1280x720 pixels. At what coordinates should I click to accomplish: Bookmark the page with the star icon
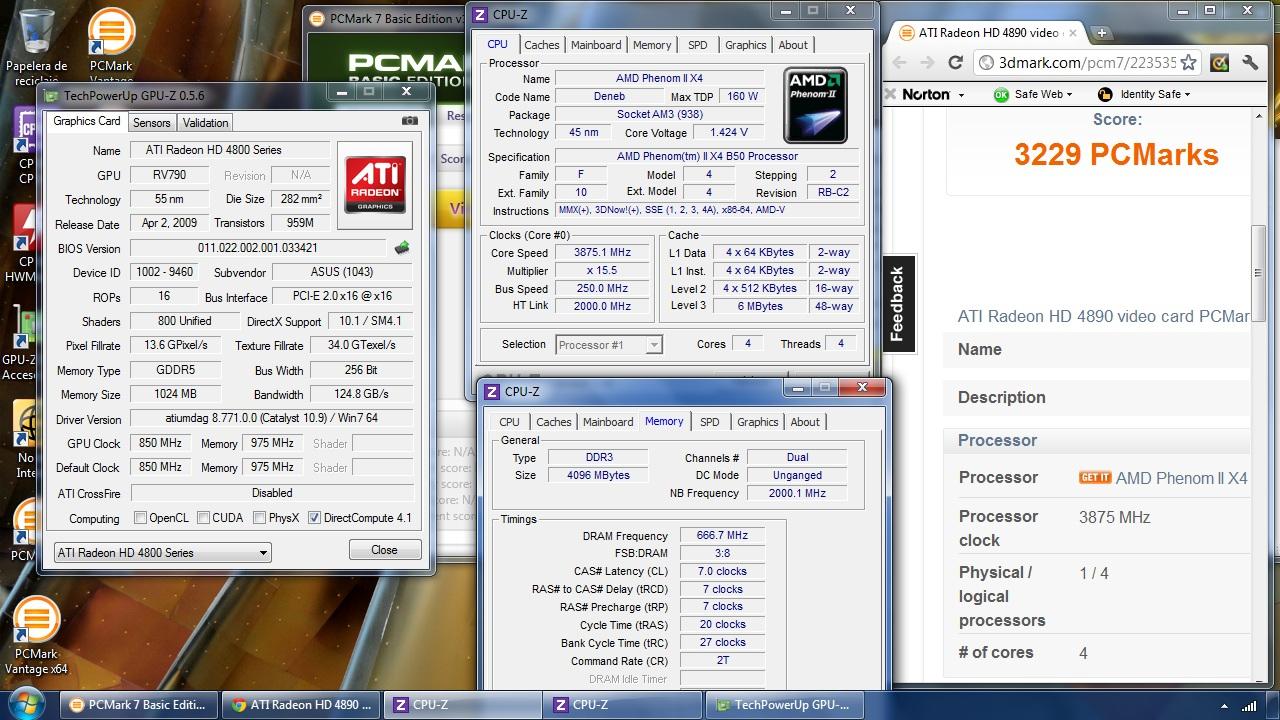[x=1188, y=62]
